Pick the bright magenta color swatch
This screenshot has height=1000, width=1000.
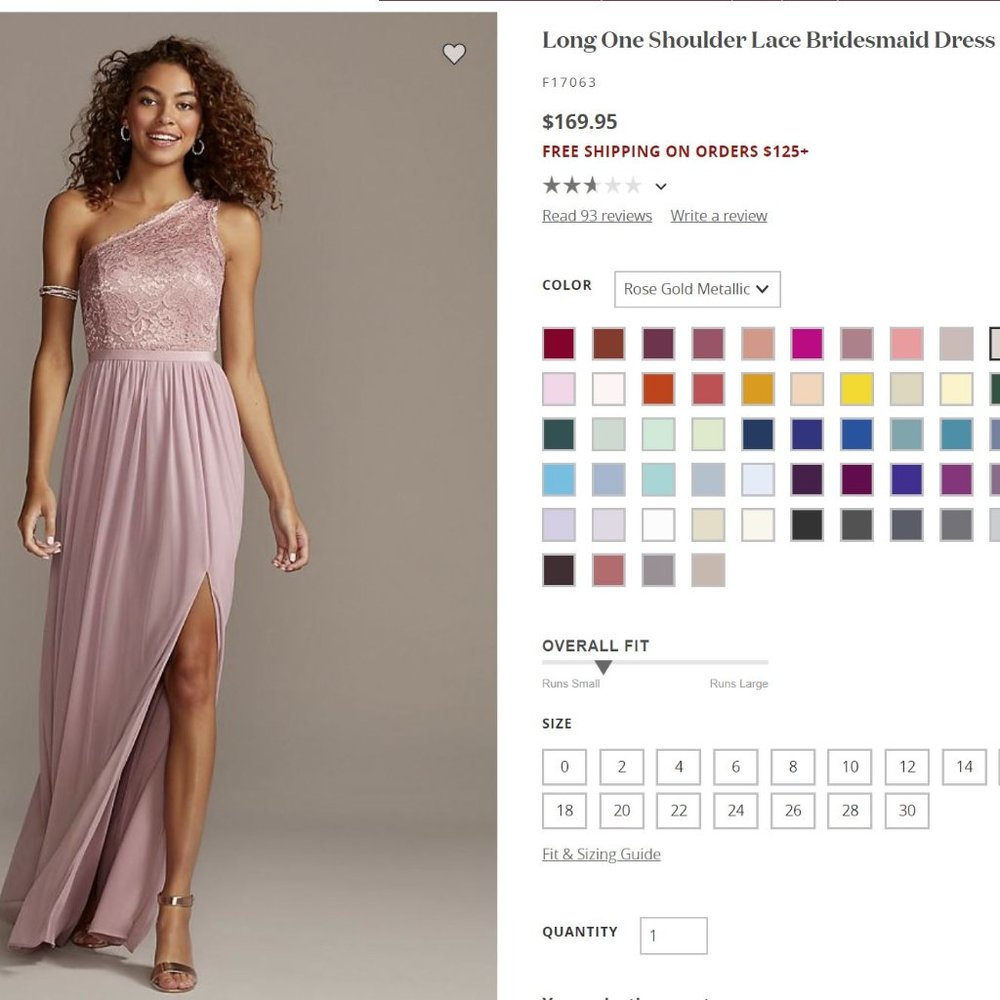coord(809,343)
